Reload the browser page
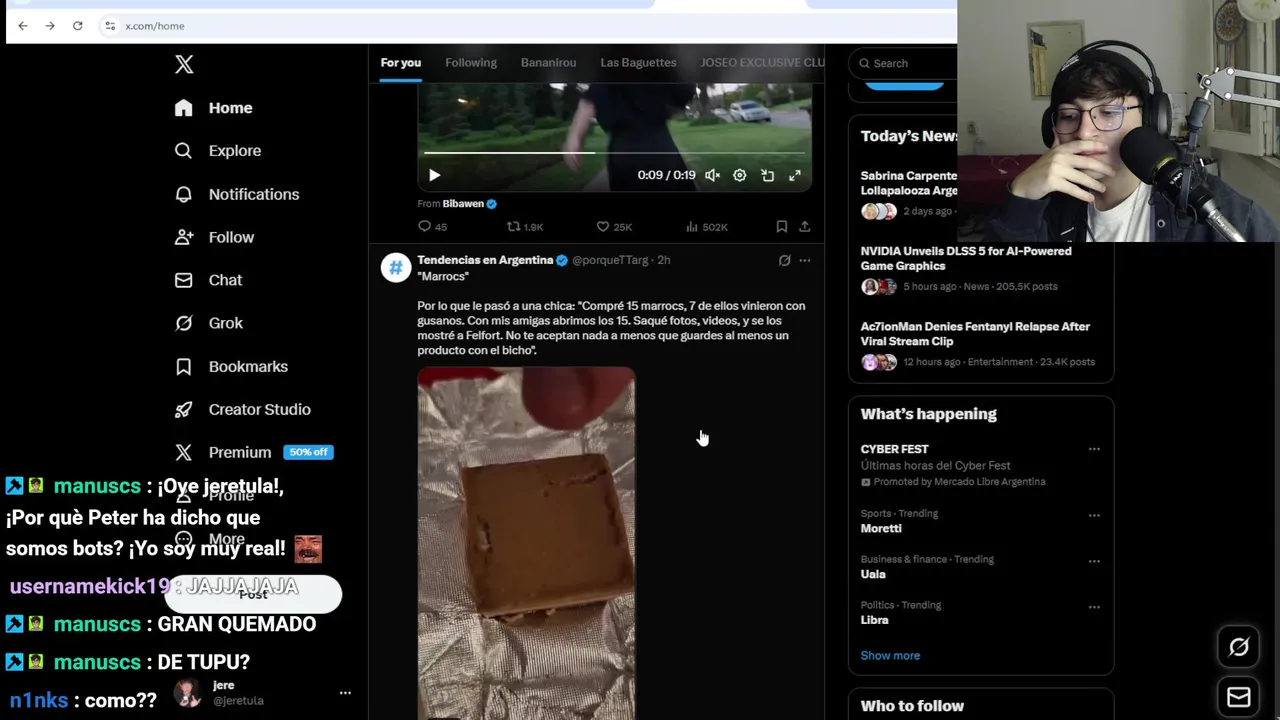Viewport: 1280px width, 720px height. pos(77,26)
